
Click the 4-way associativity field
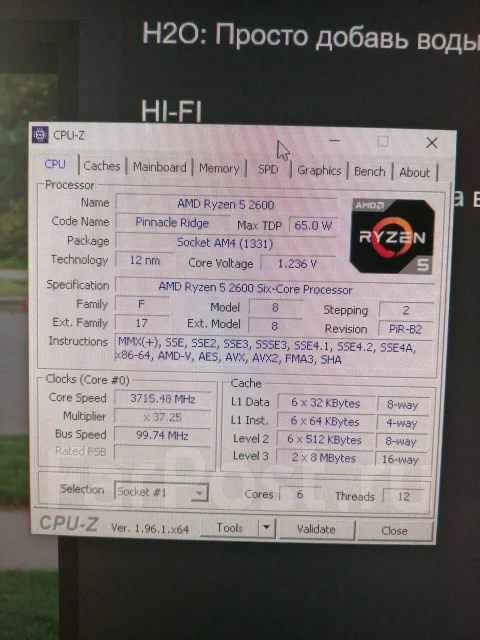402,423
